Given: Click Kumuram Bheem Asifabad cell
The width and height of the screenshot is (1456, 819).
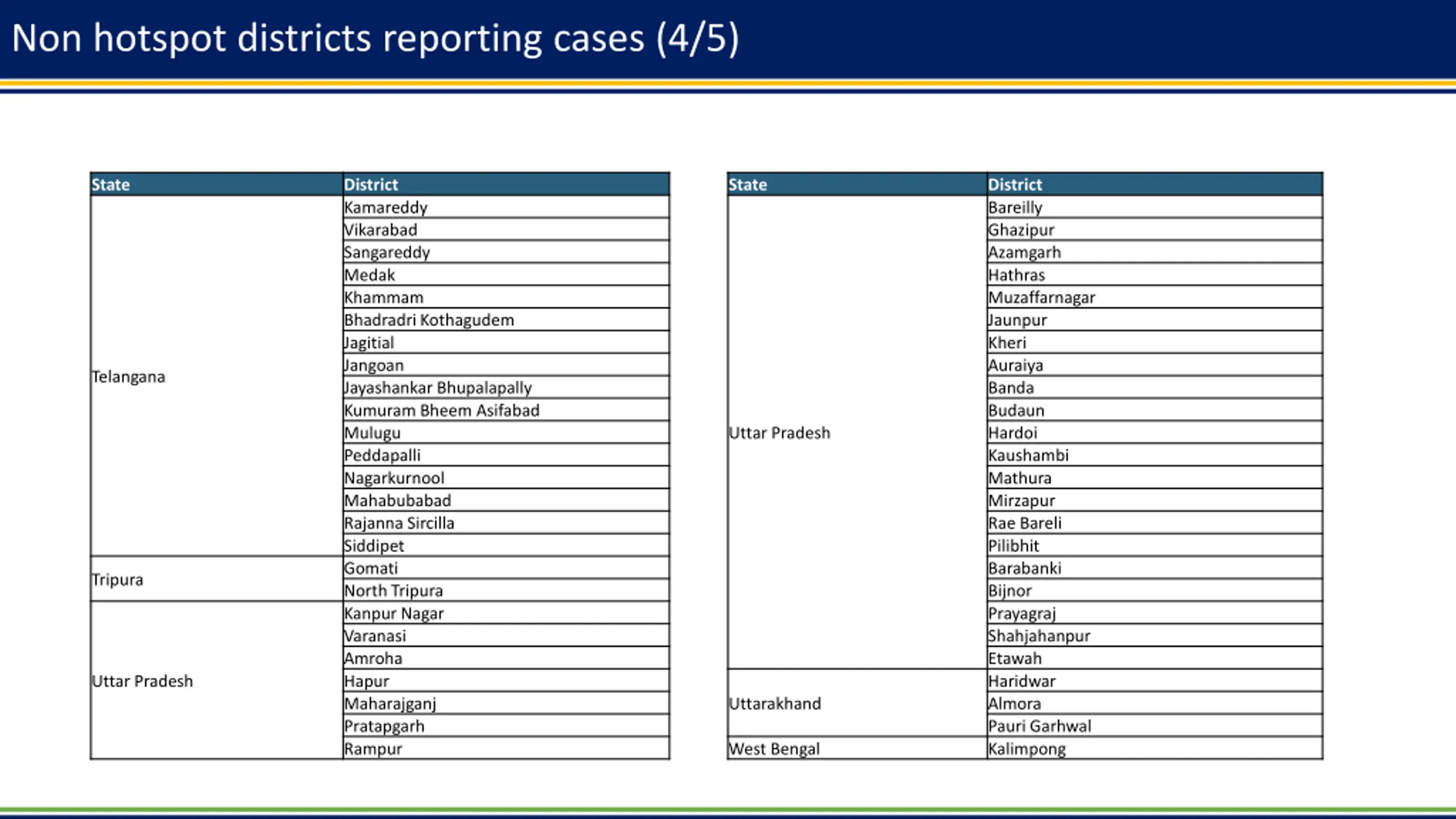Looking at the screenshot, I should 506,410.
